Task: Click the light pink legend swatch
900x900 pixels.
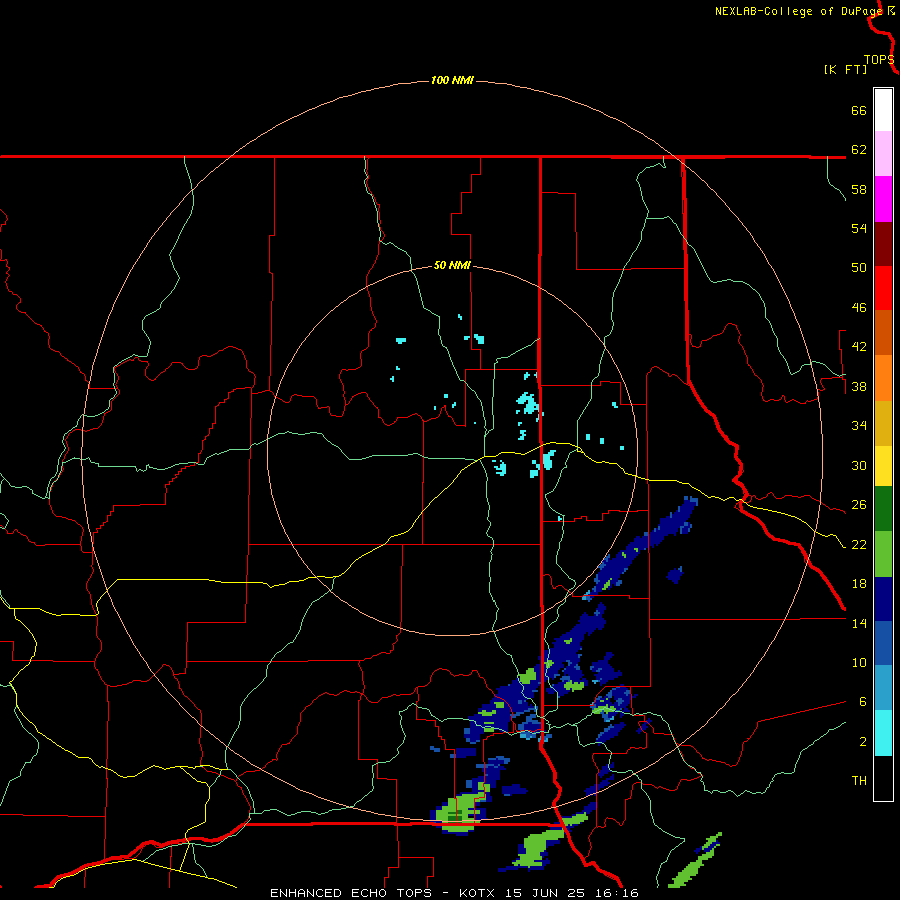Action: coord(883,153)
